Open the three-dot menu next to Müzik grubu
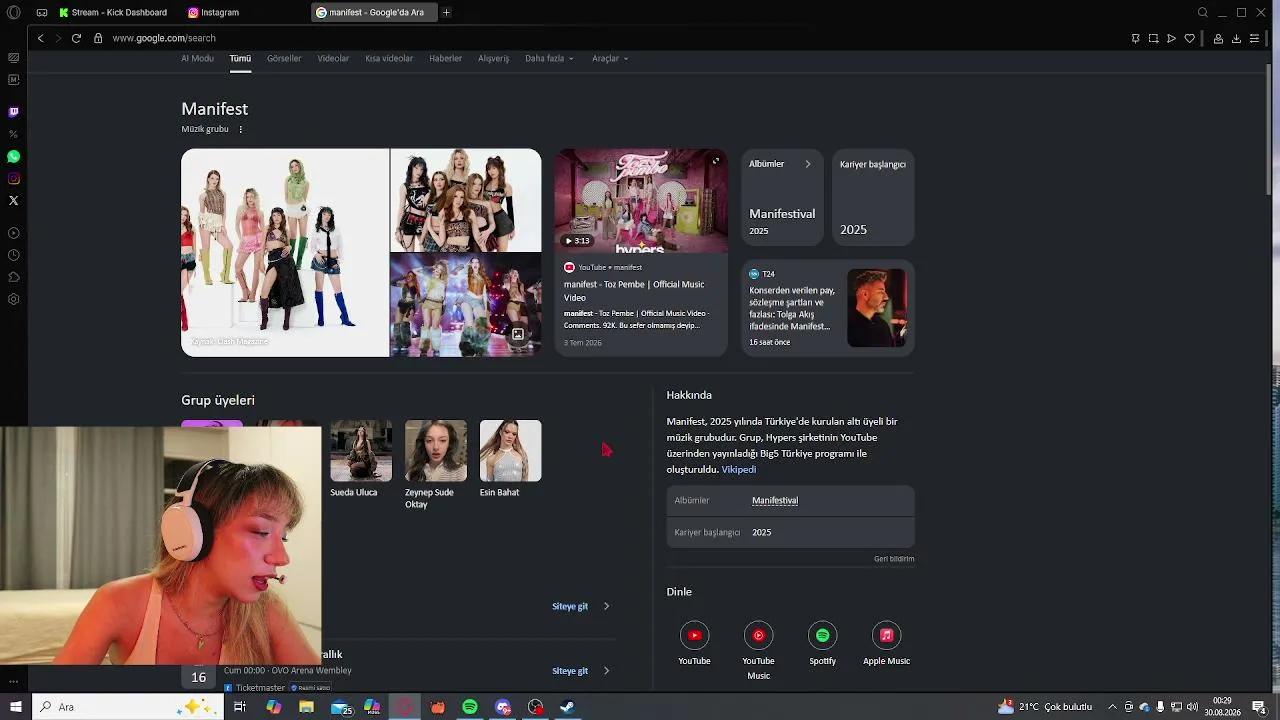The width and height of the screenshot is (1280, 720). pos(240,129)
